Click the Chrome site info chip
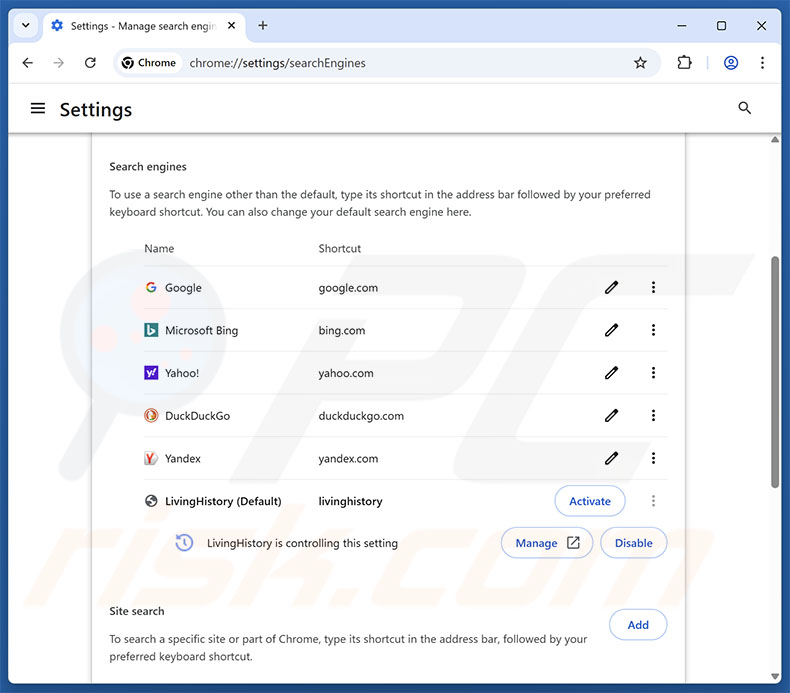The image size is (790, 693). click(149, 63)
